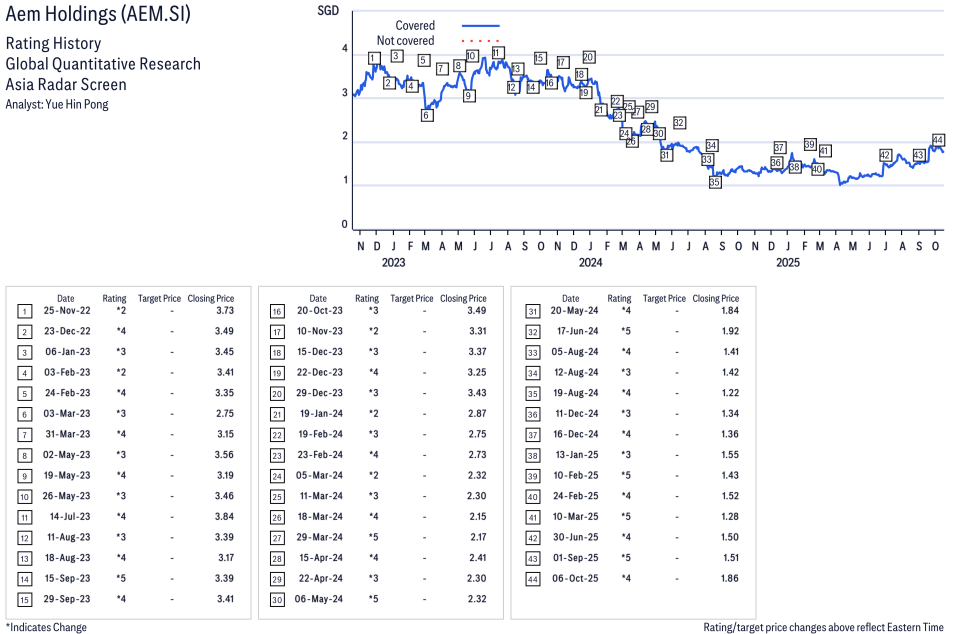Click the blue Covered legend line
Screen dimensions: 955x634
point(480,26)
